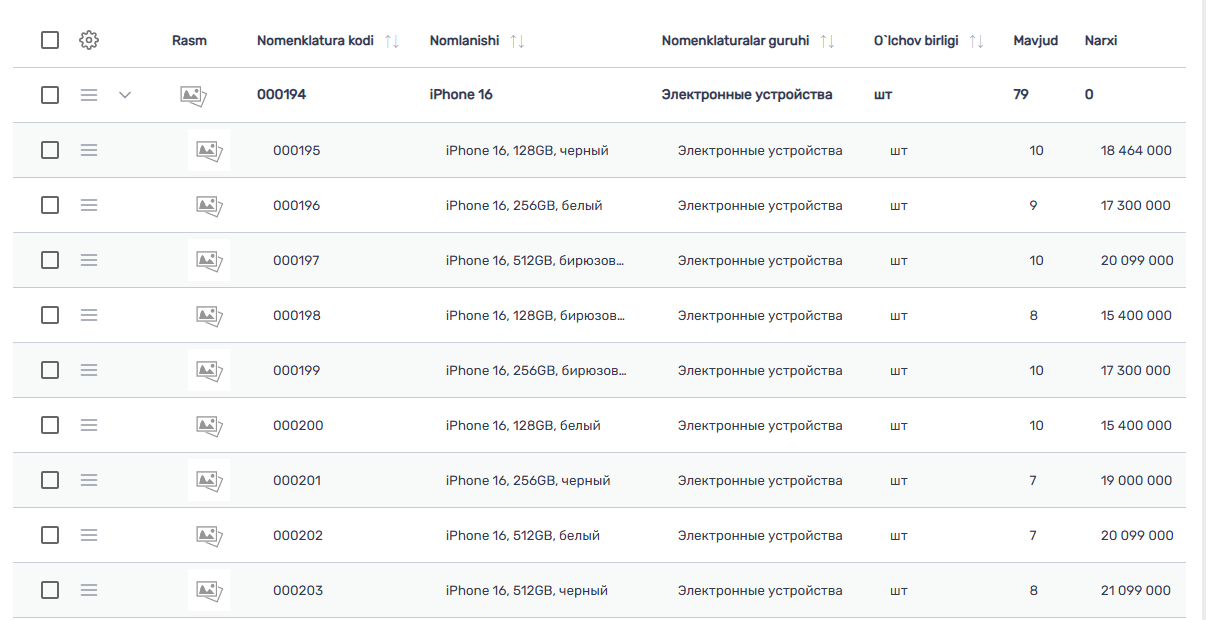This screenshot has height=620, width=1206.
Task: Collapse the iPhone 16 group chevron
Action: pos(125,95)
